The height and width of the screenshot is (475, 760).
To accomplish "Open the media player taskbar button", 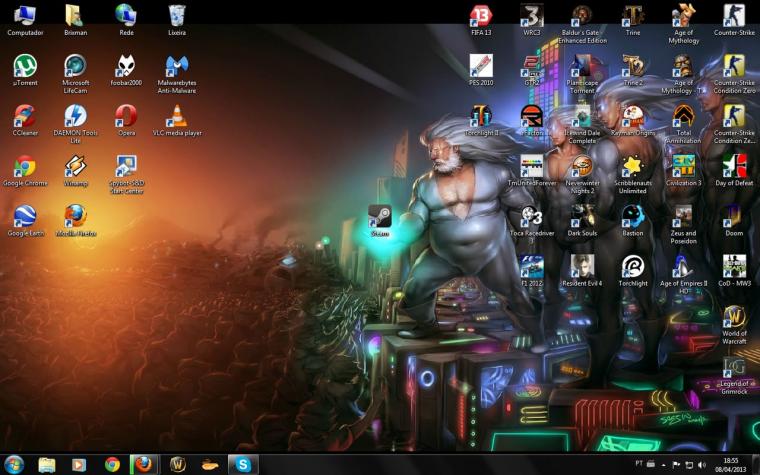I will [x=79, y=465].
